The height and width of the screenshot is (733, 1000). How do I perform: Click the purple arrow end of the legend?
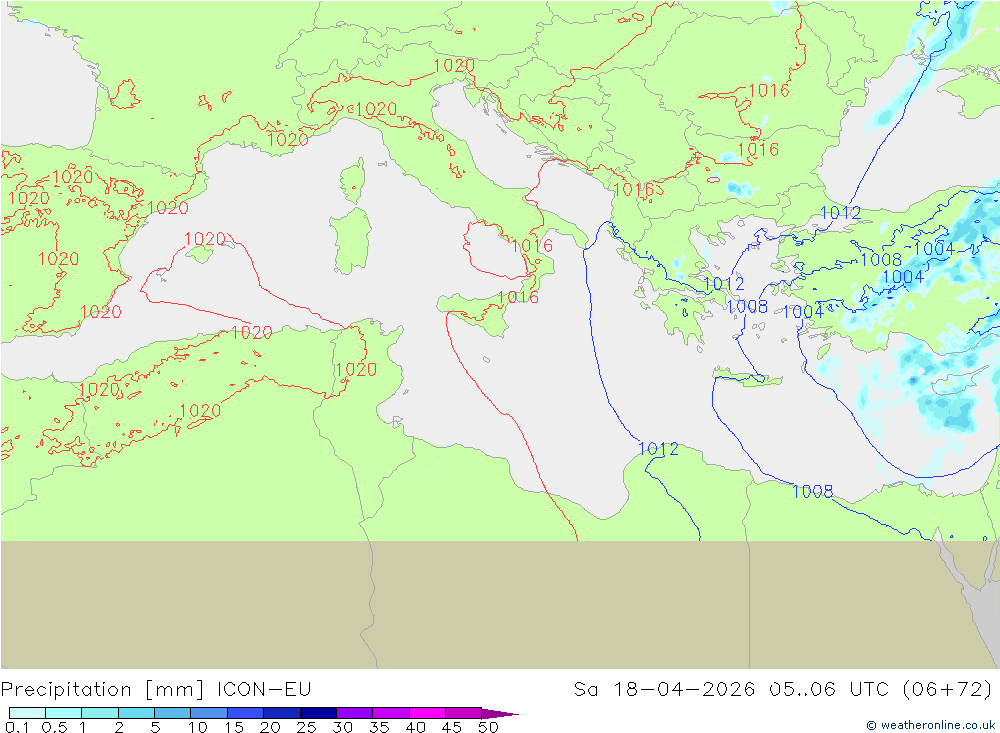[500, 714]
